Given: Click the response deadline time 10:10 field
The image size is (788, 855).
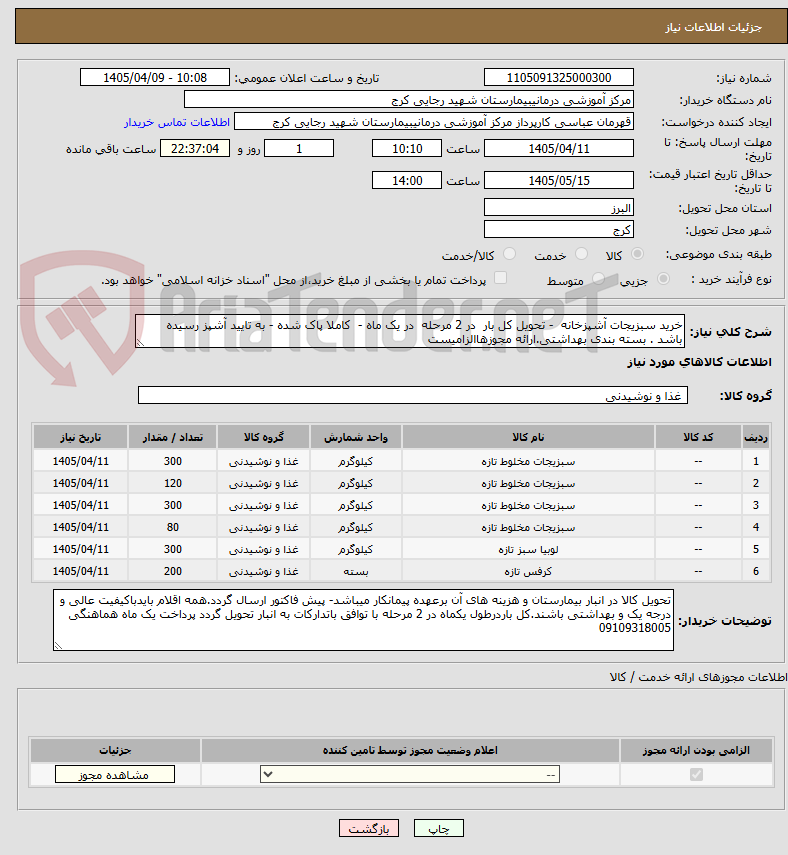Looking at the screenshot, I should pyautogui.click(x=407, y=148).
